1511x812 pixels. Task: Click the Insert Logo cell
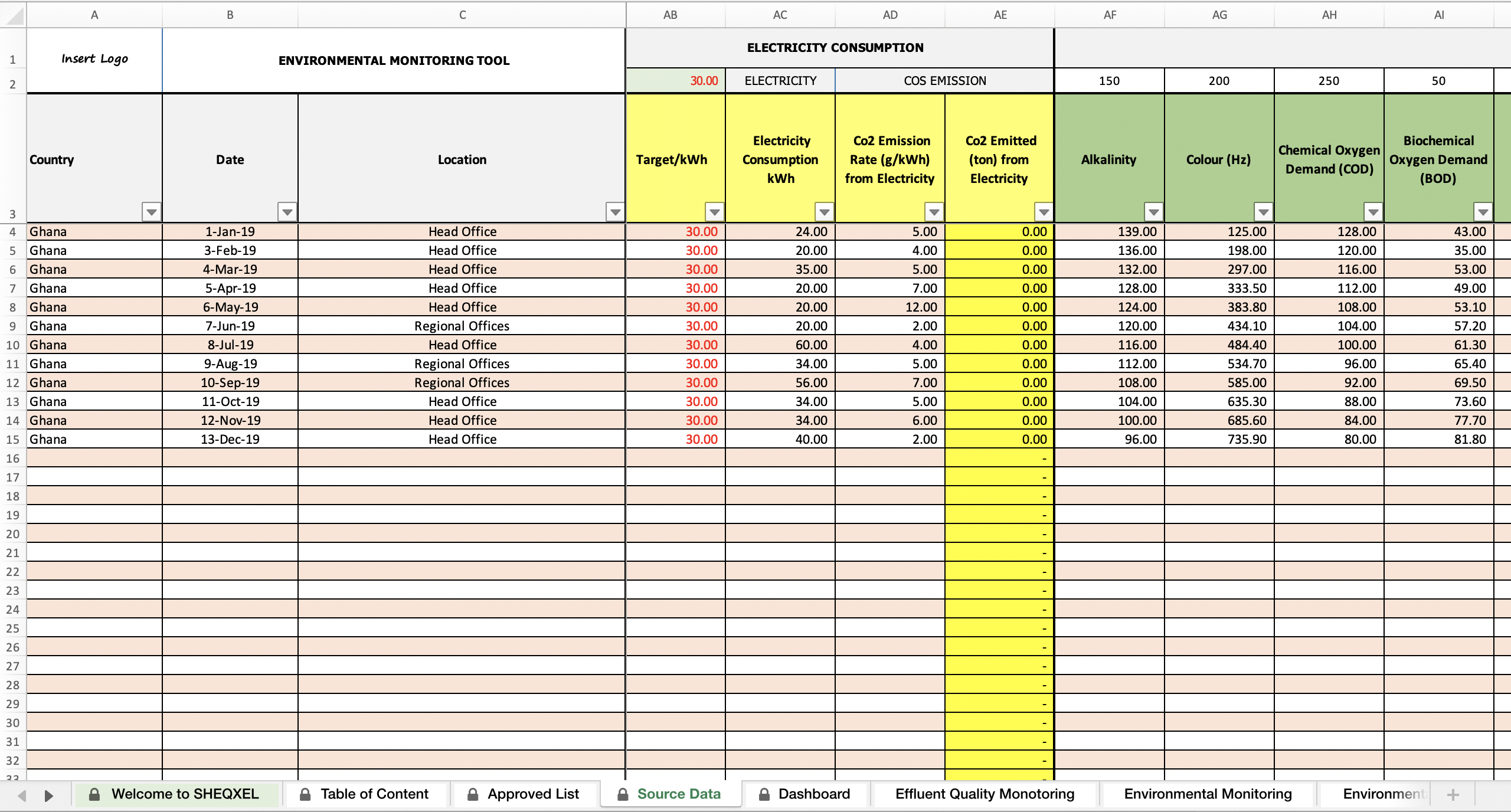94,60
